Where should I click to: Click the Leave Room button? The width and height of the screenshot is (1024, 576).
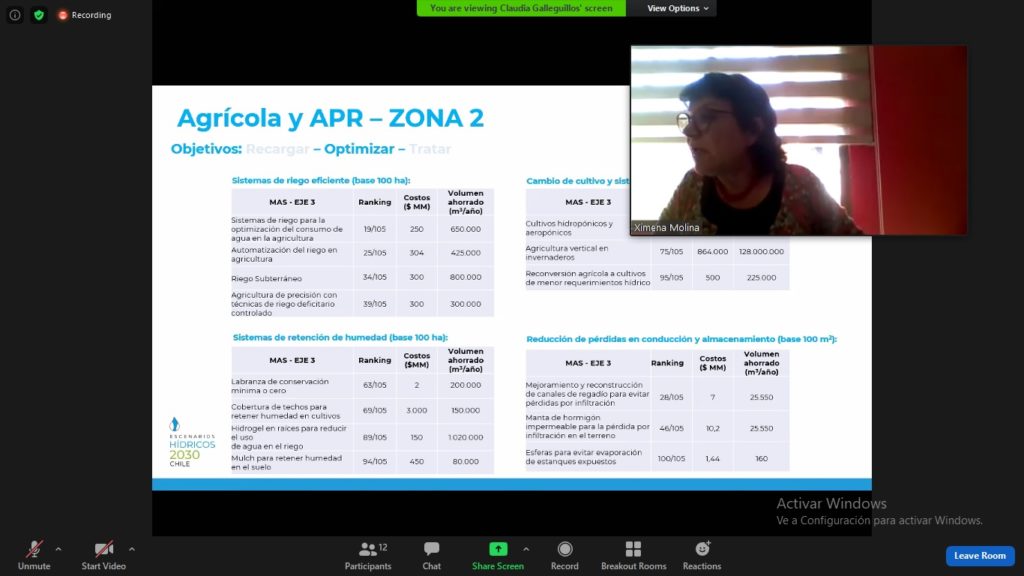(x=979, y=556)
